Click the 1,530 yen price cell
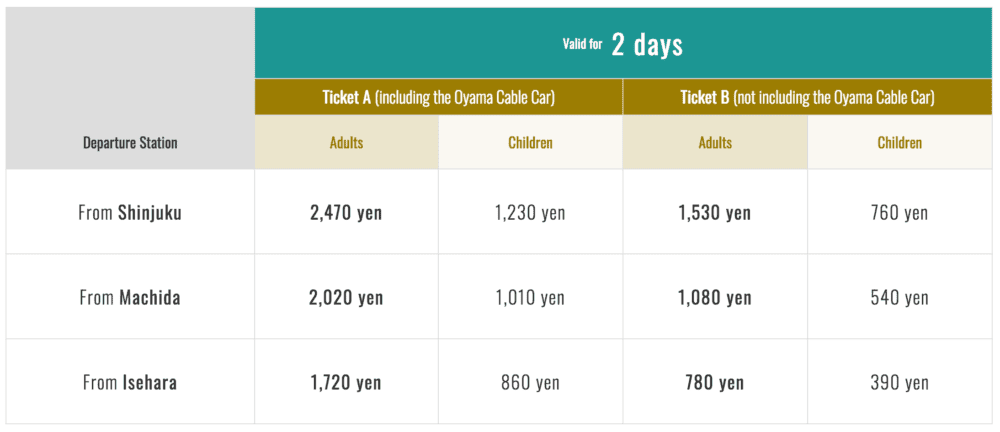 pos(714,212)
